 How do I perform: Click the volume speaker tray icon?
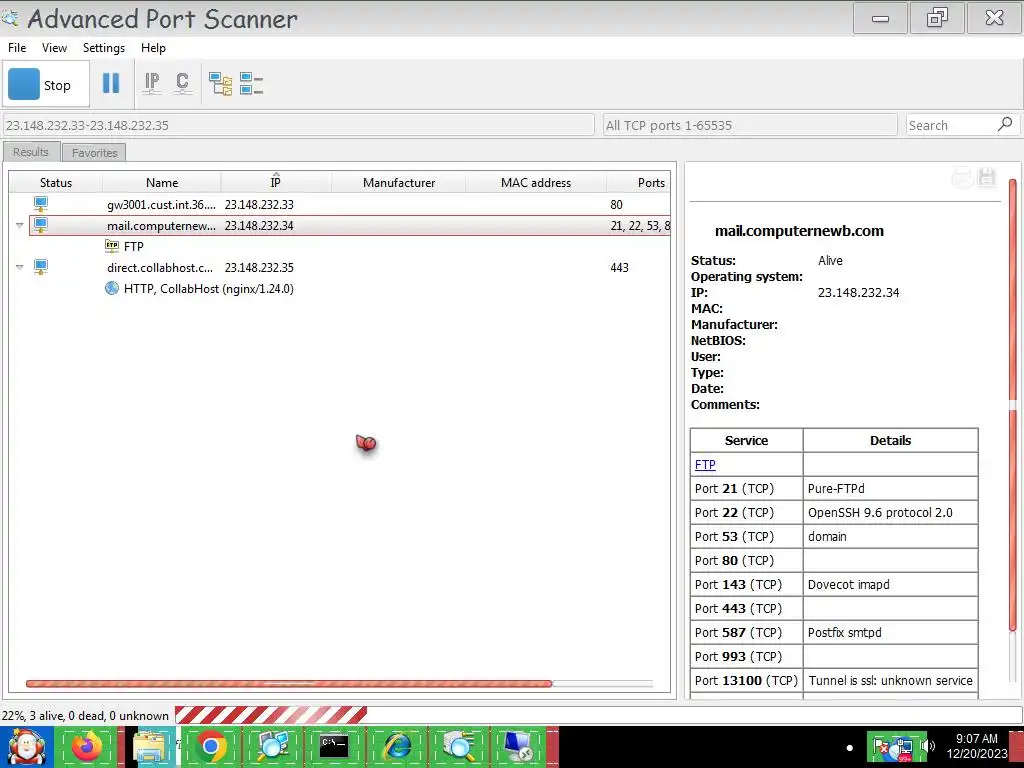point(928,746)
